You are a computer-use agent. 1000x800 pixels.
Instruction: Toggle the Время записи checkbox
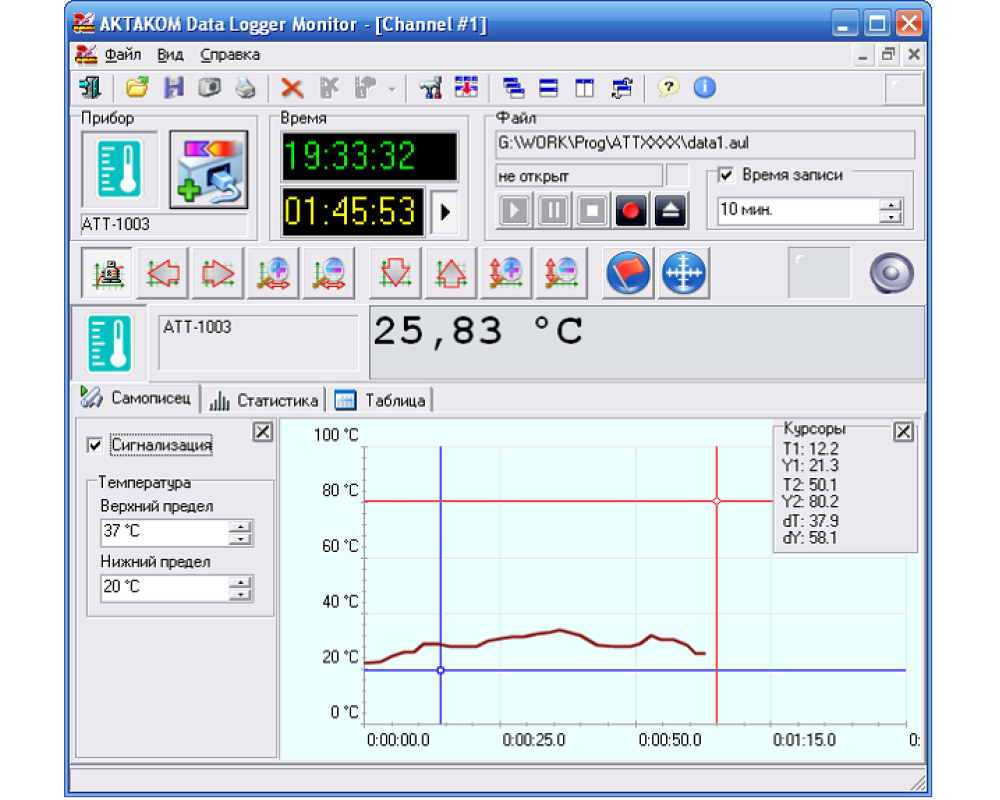click(727, 175)
